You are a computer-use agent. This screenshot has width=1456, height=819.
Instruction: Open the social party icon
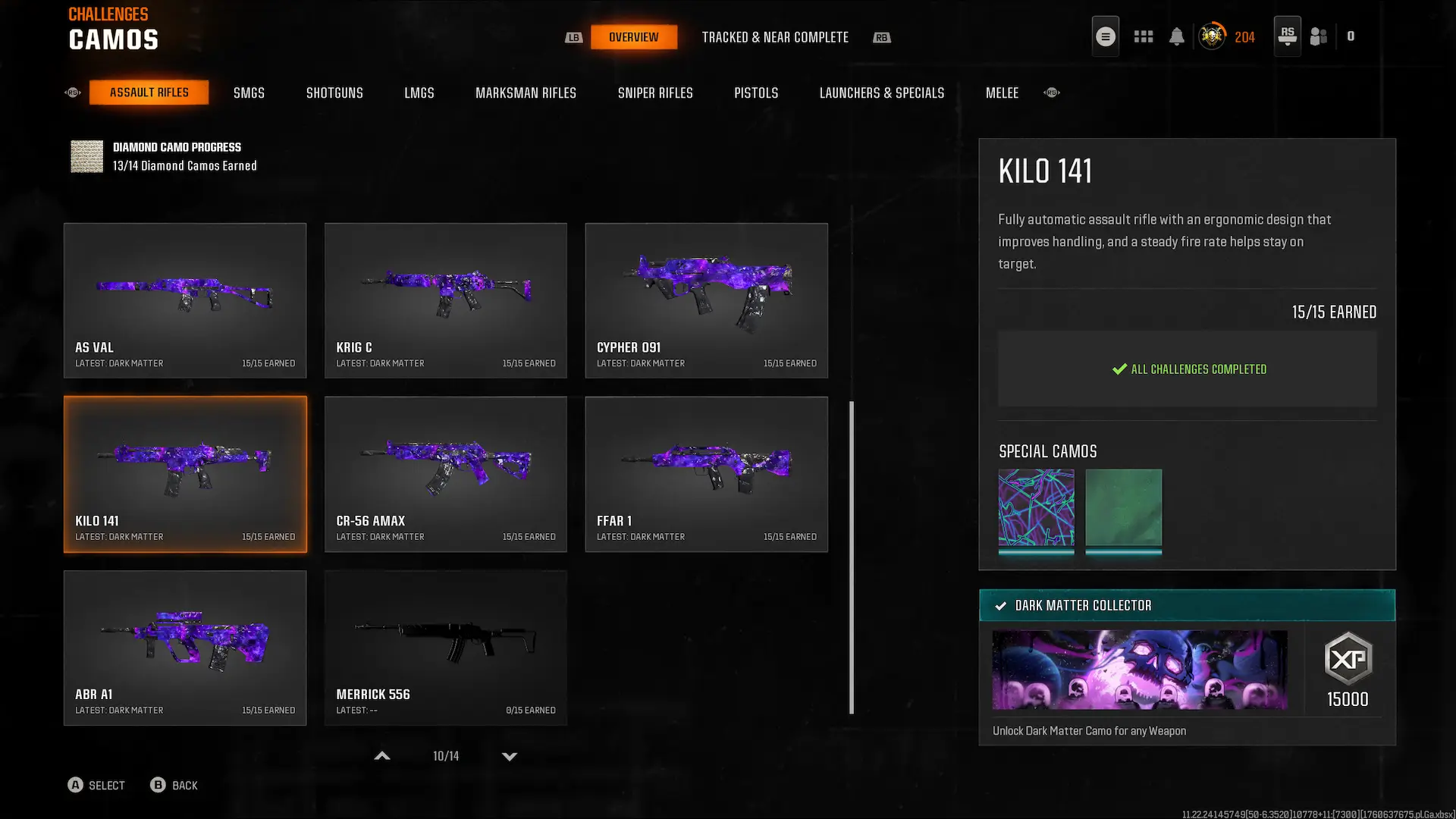1319,36
